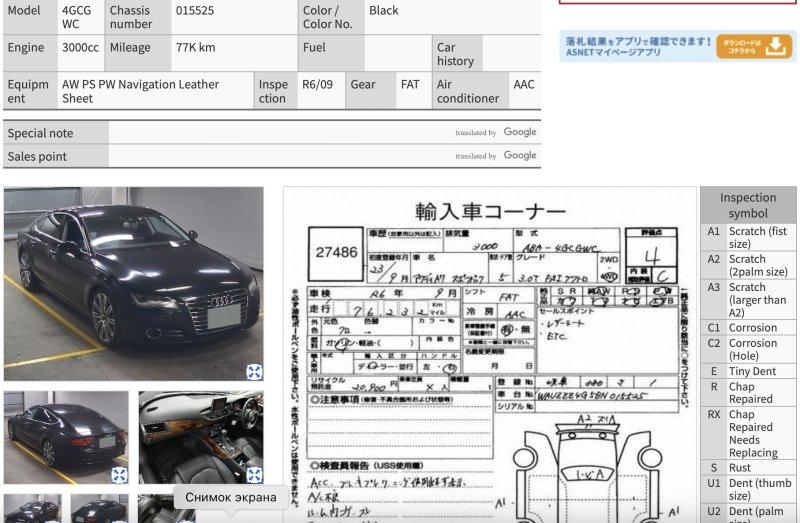Click the chassis number 015525 cell
This screenshot has height=523, width=800.
pyautogui.click(x=232, y=17)
